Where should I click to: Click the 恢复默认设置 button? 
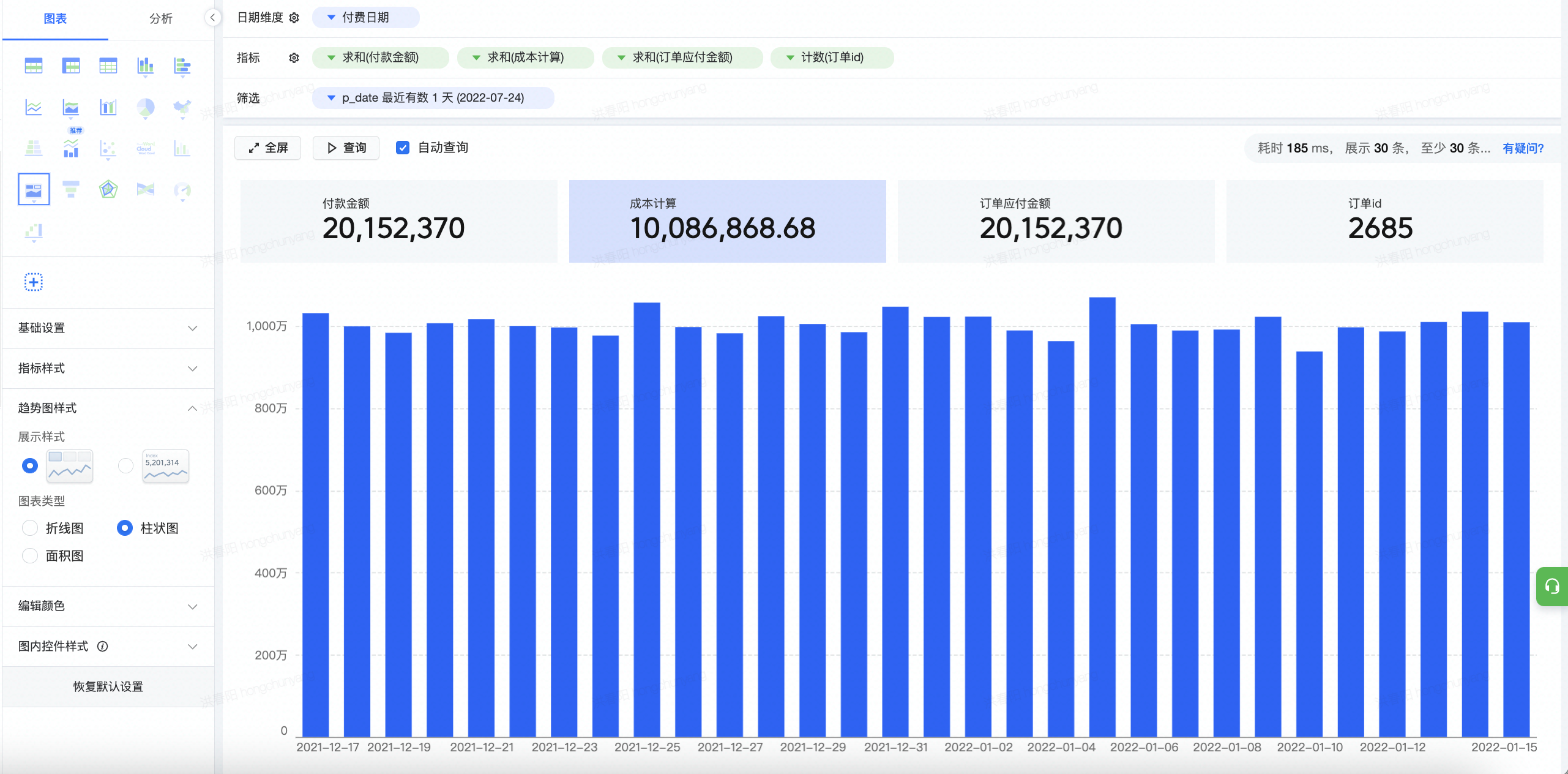point(108,686)
